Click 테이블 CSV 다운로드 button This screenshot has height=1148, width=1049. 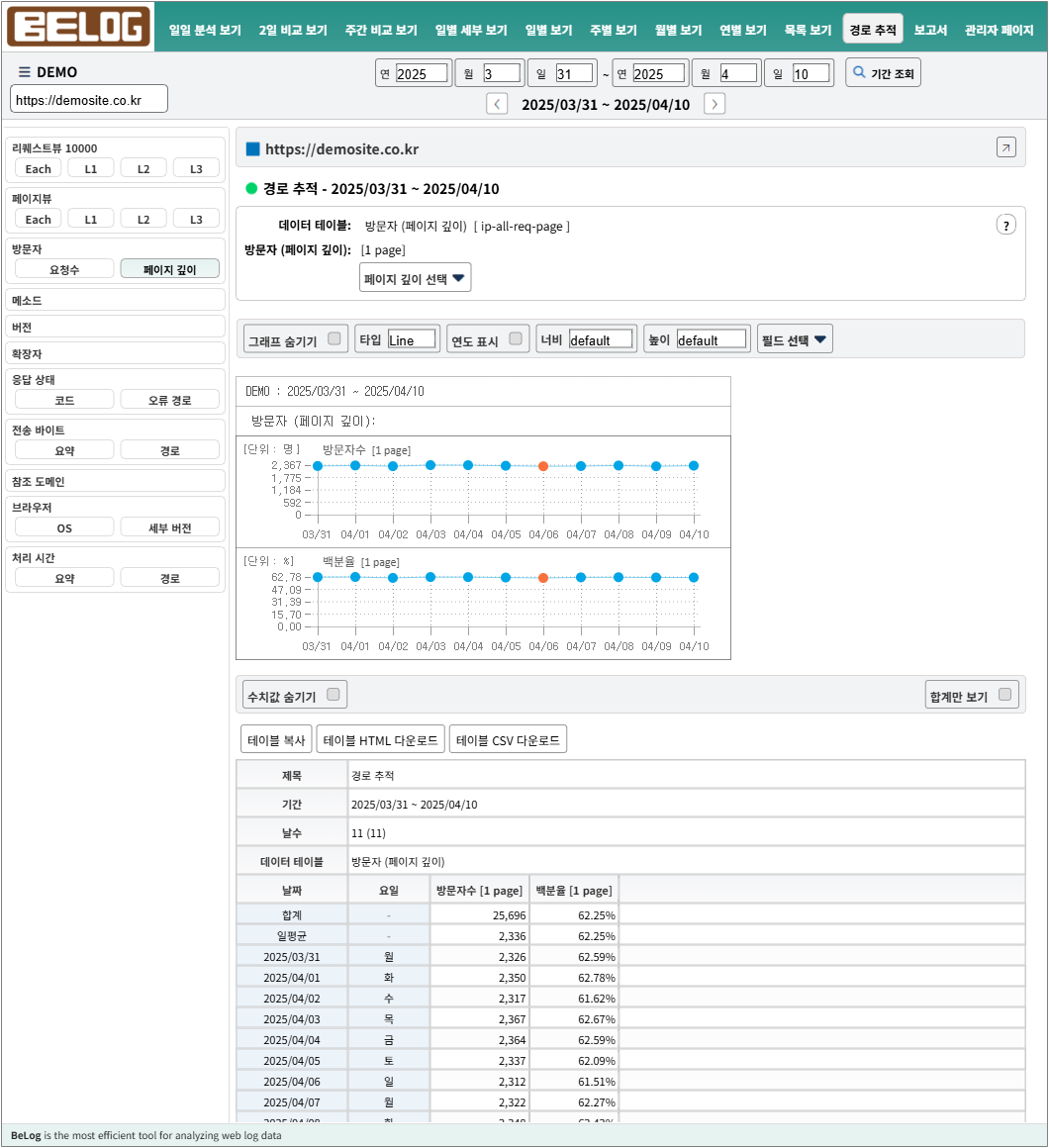pyautogui.click(x=508, y=739)
